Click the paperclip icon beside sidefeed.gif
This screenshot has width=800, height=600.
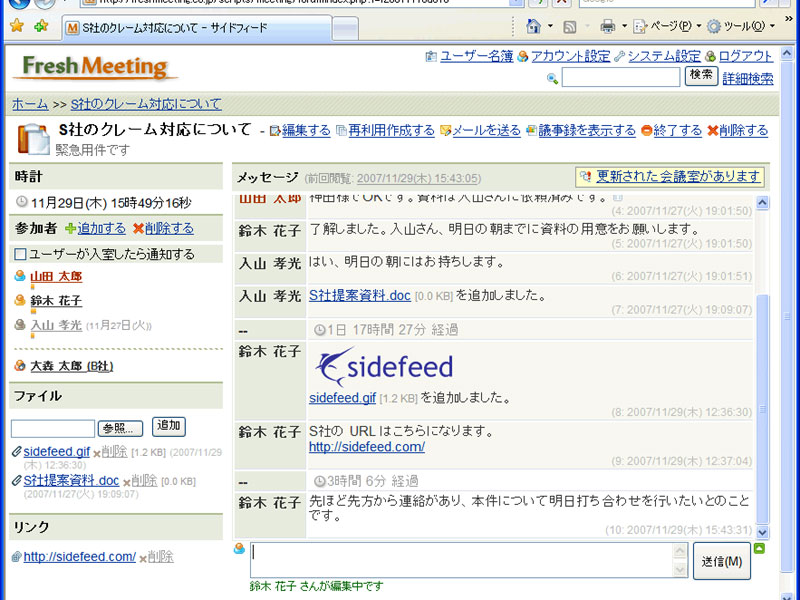[17, 452]
